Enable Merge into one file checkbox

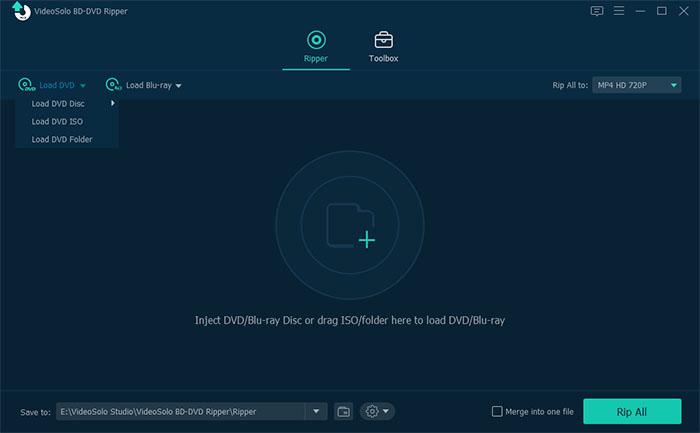(497, 411)
